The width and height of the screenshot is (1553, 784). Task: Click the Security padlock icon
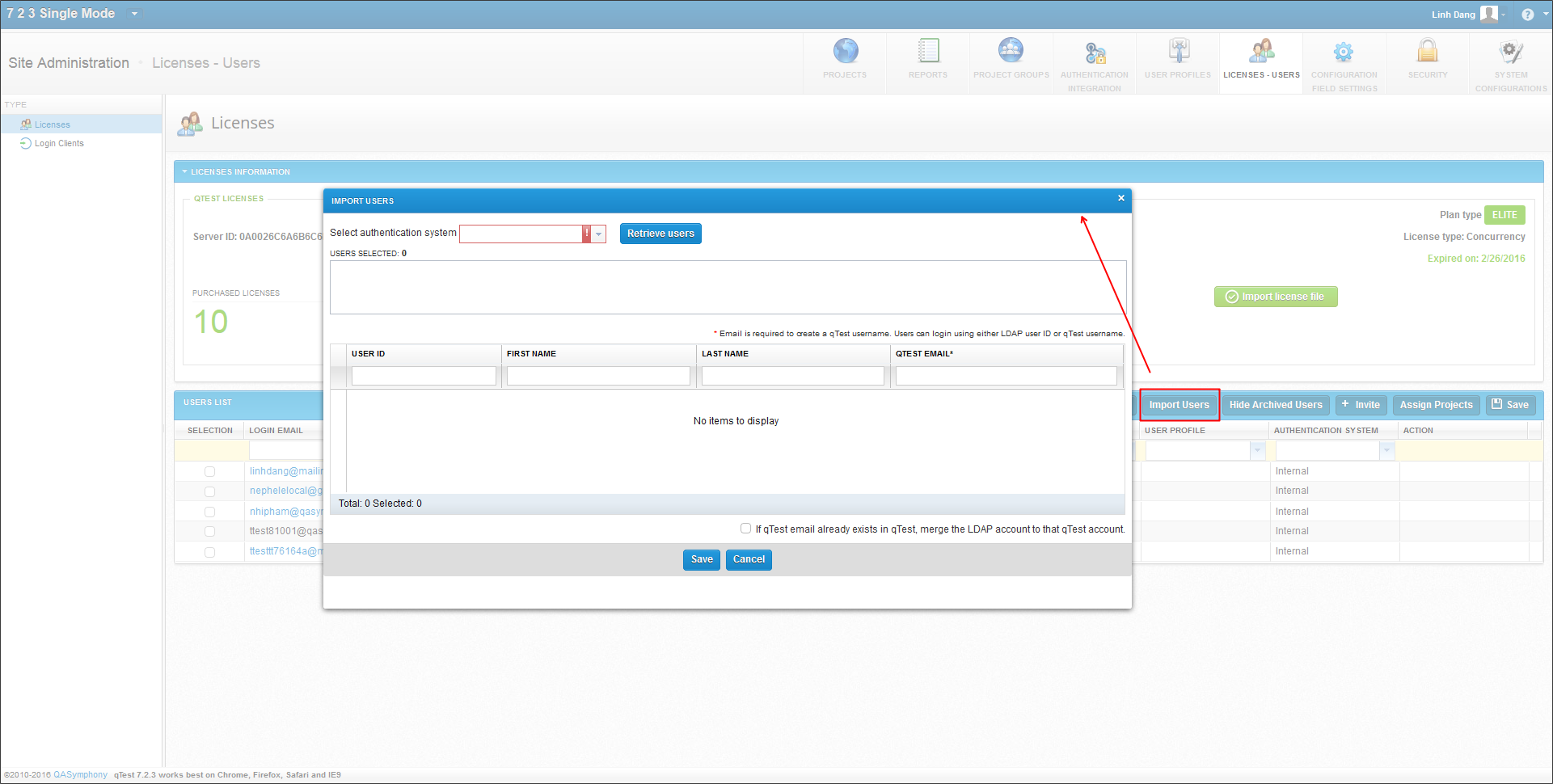tap(1428, 52)
